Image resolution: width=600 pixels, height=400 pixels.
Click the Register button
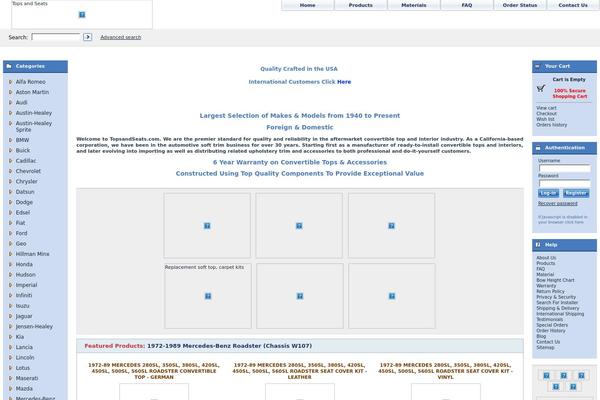point(576,193)
